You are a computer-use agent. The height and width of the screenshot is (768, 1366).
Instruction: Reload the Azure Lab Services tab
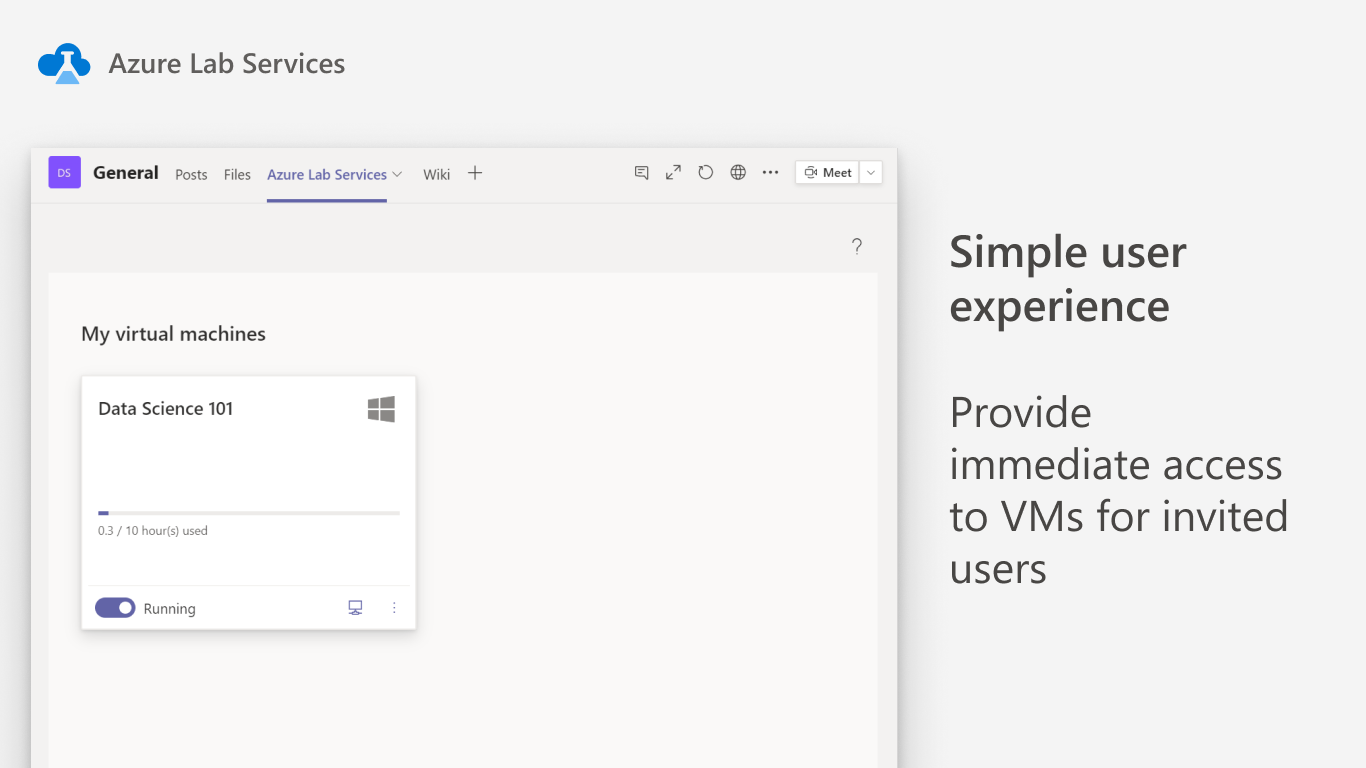(706, 173)
